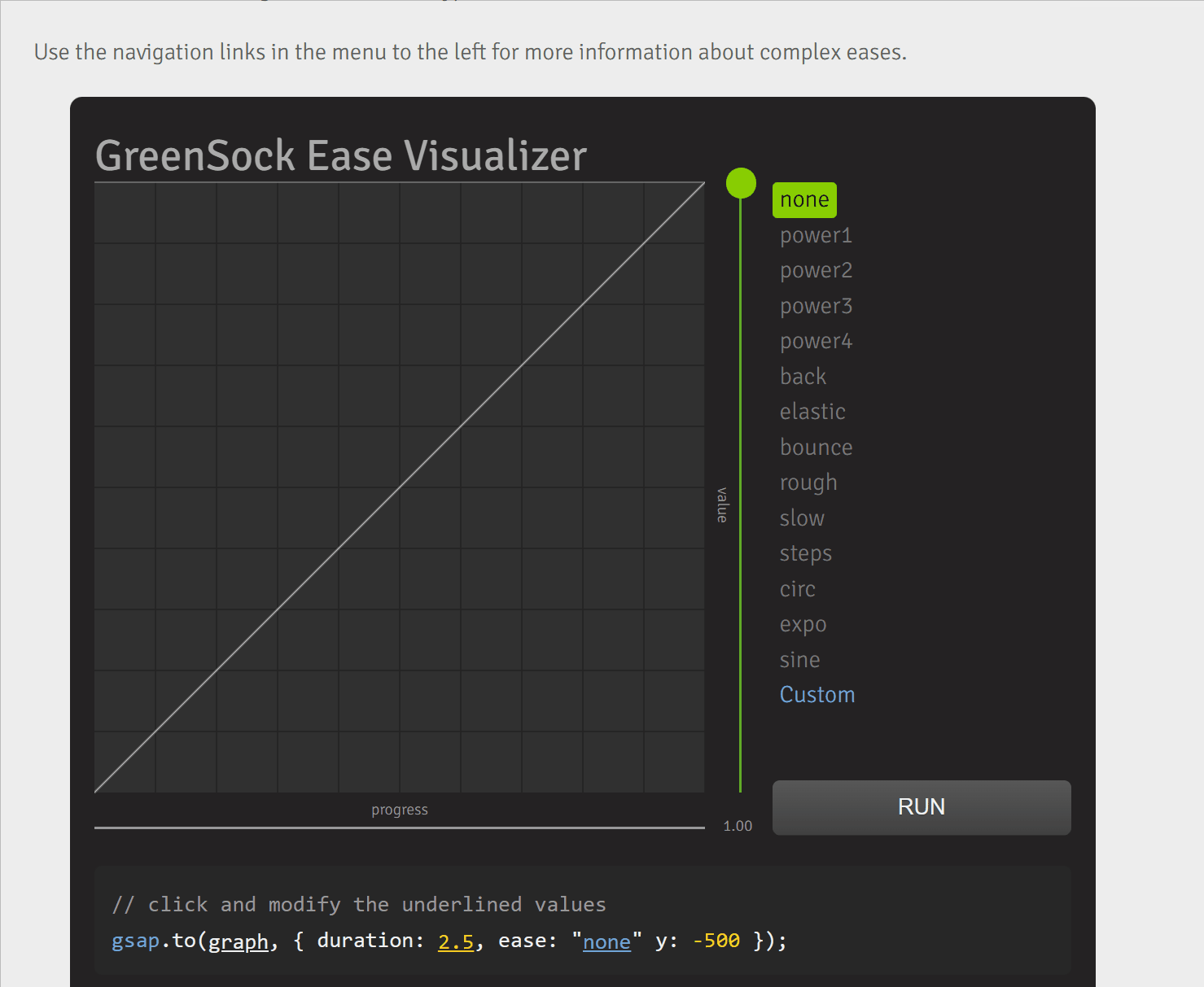Screen dimensions: 1204x987
Task: Open the Custom ease editor link
Action: coord(817,695)
